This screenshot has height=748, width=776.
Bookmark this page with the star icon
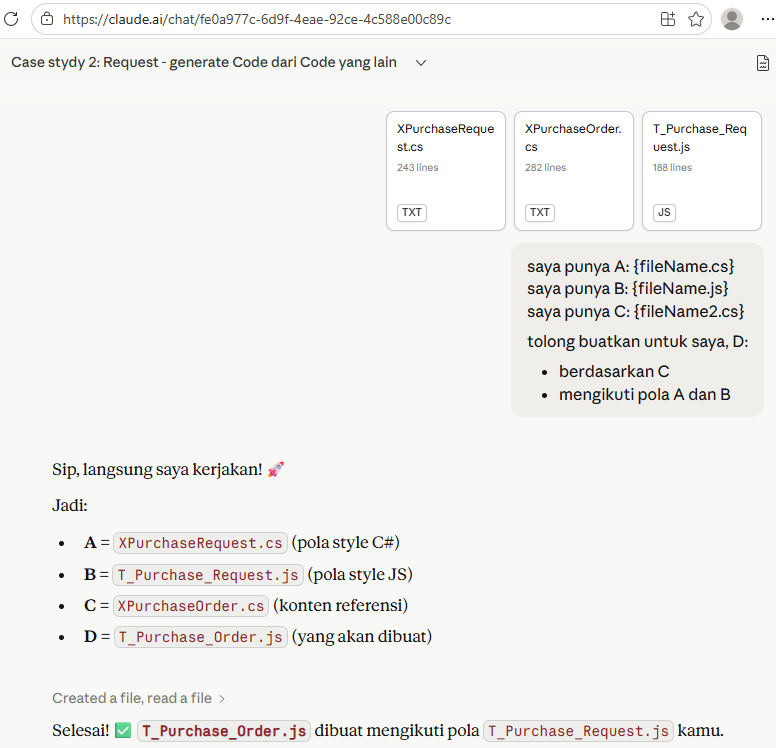[x=696, y=19]
